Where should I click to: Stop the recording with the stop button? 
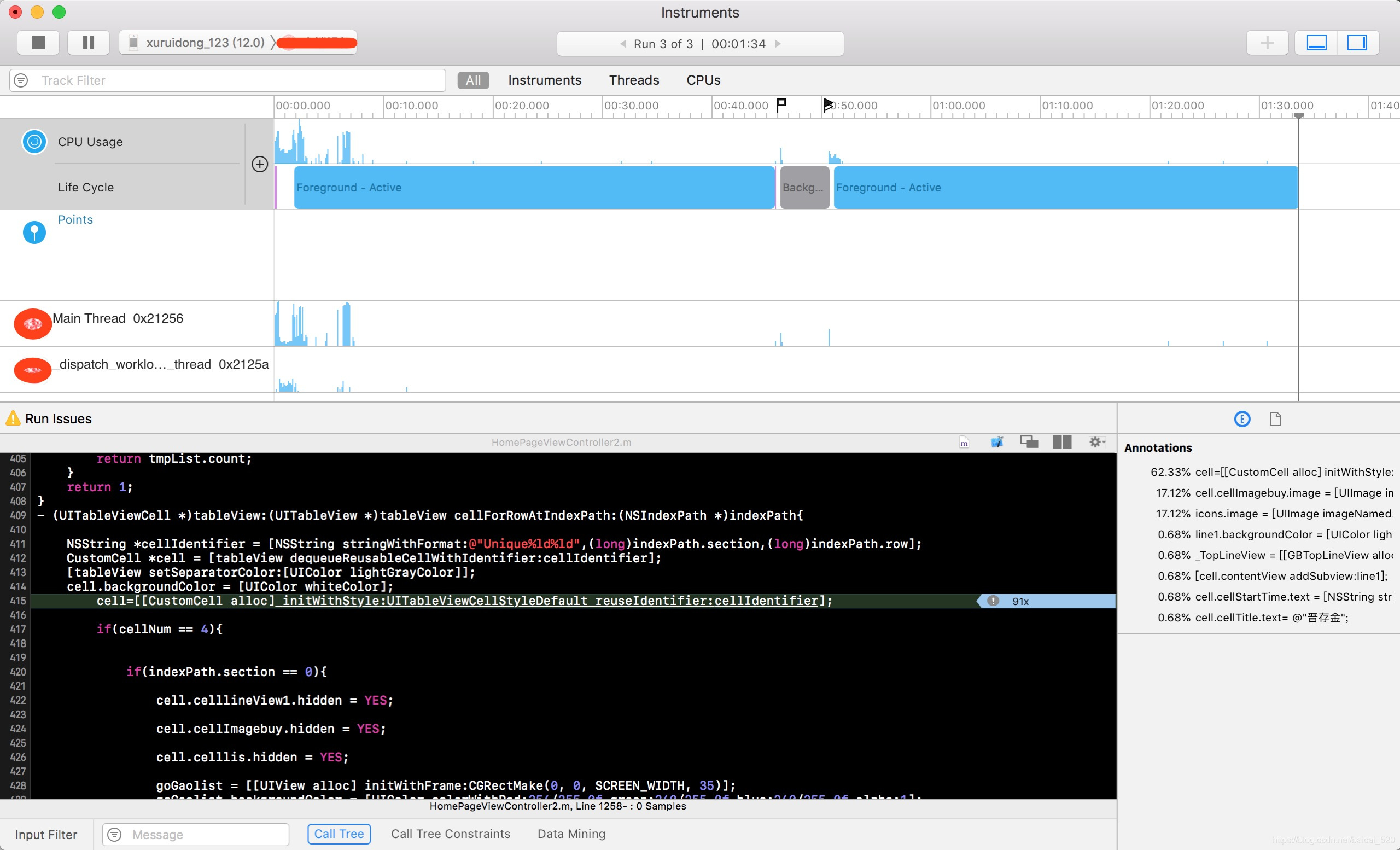click(38, 43)
